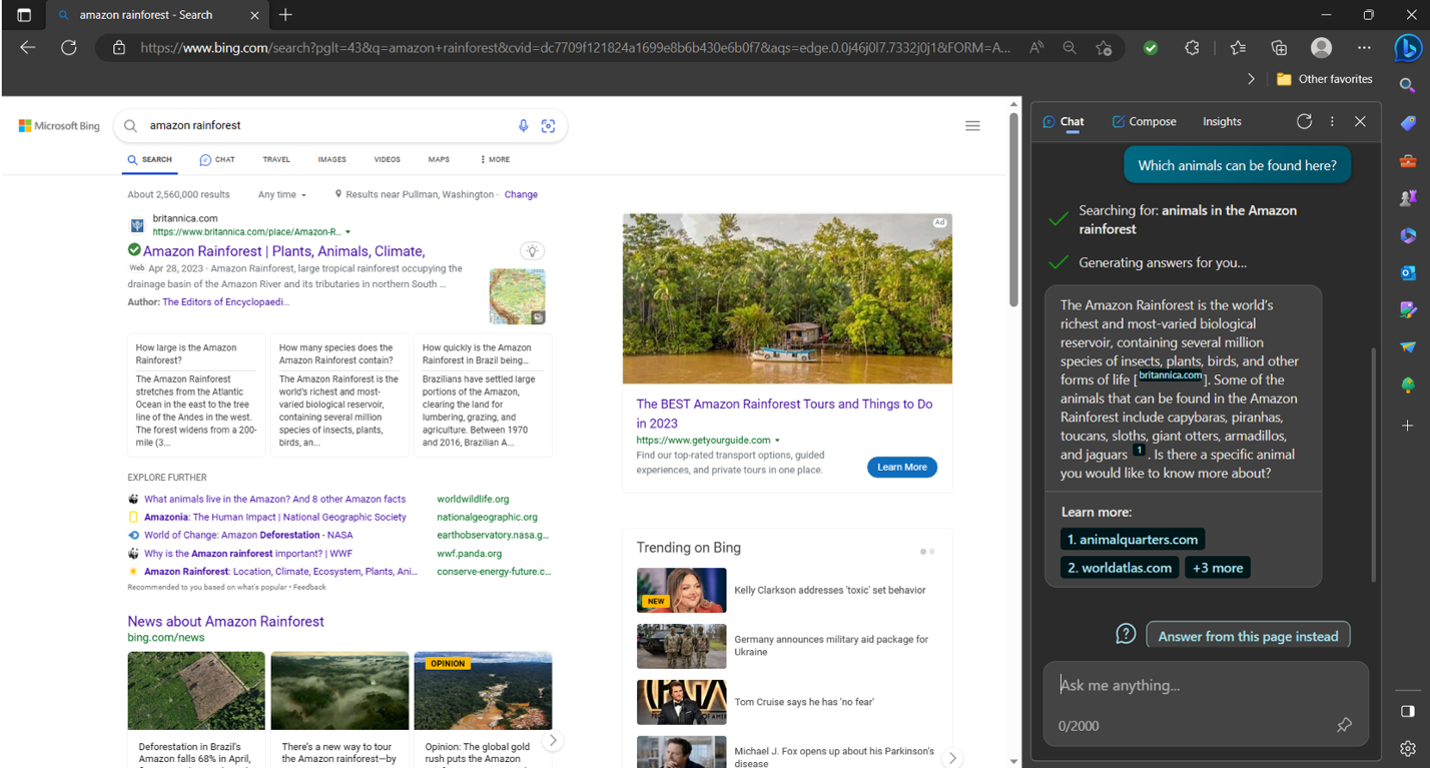Screen dimensions: 1430x770
Task: Open Outlook from the Edge sidebar
Action: click(x=1407, y=272)
